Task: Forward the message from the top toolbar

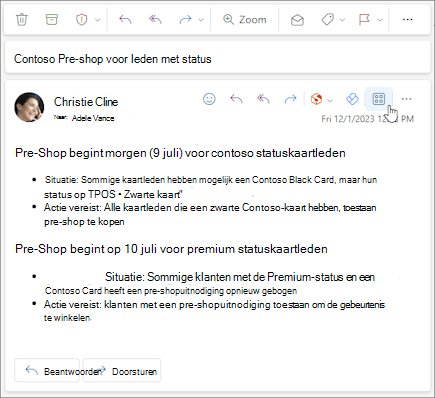Action: 185,20
